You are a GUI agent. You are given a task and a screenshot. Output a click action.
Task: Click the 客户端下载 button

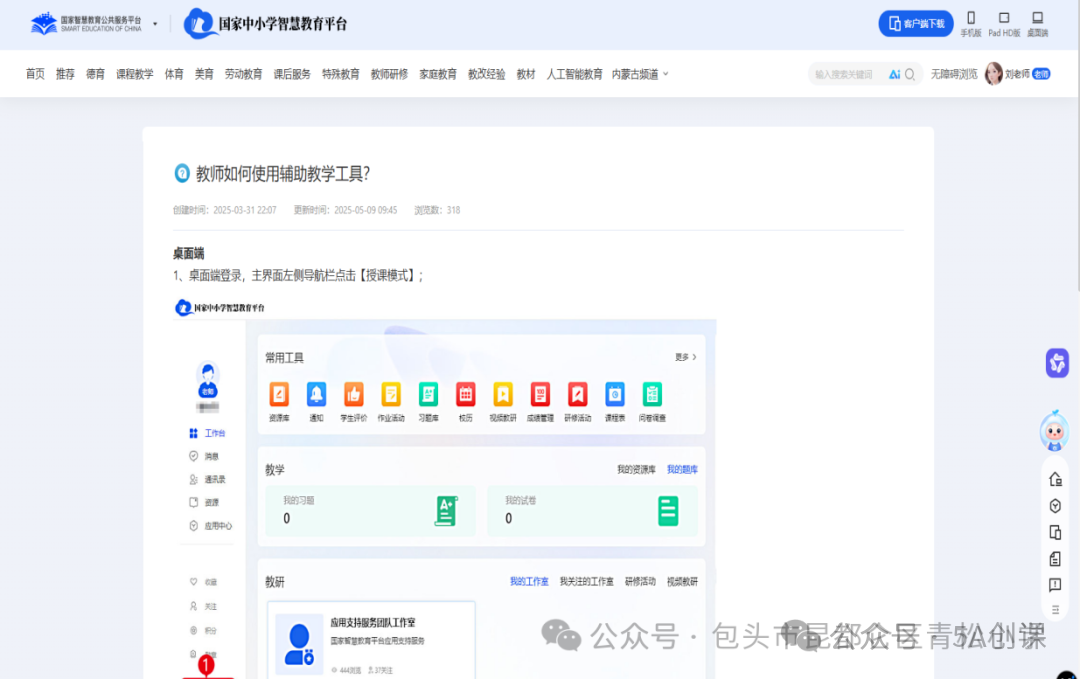click(x=915, y=23)
